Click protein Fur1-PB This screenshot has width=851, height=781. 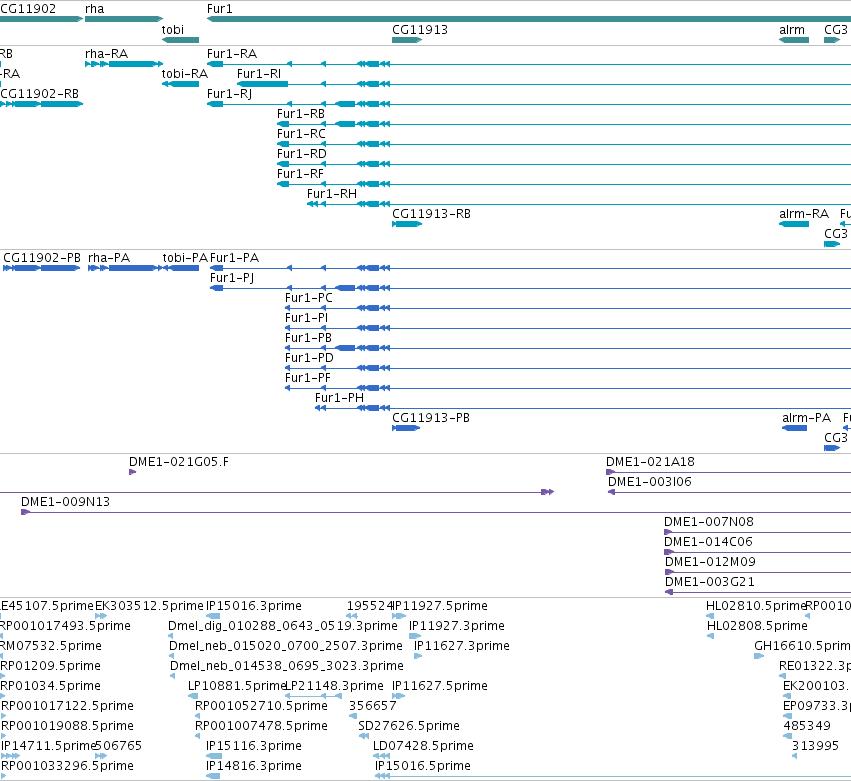[x=308, y=339]
